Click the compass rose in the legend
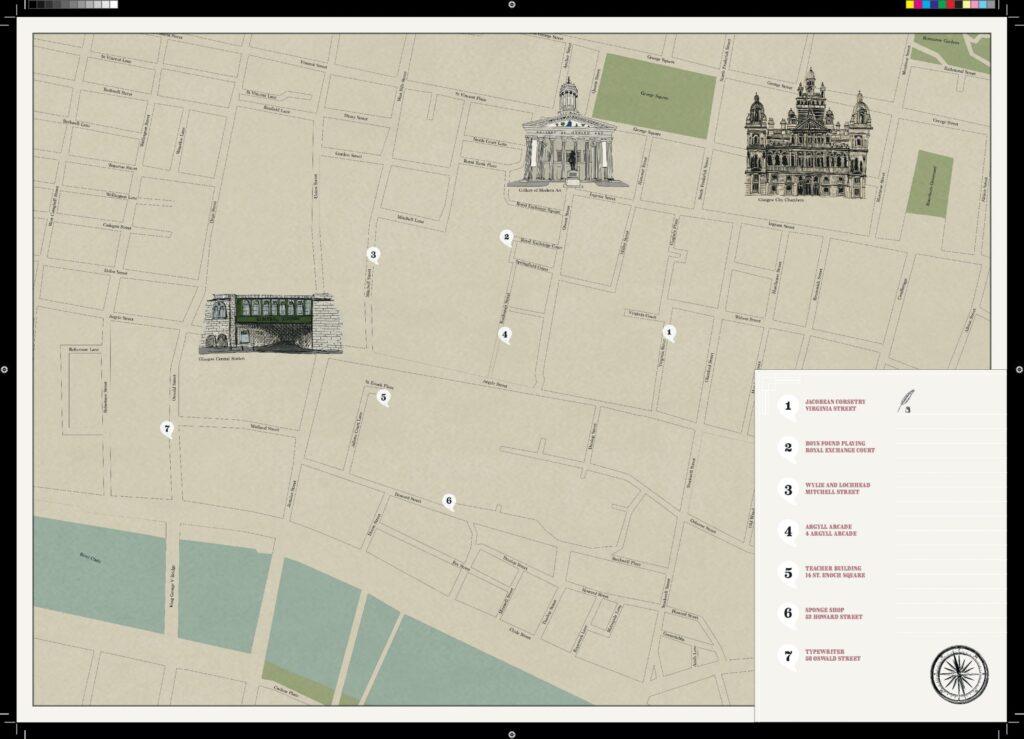The image size is (1024, 739). point(958,672)
